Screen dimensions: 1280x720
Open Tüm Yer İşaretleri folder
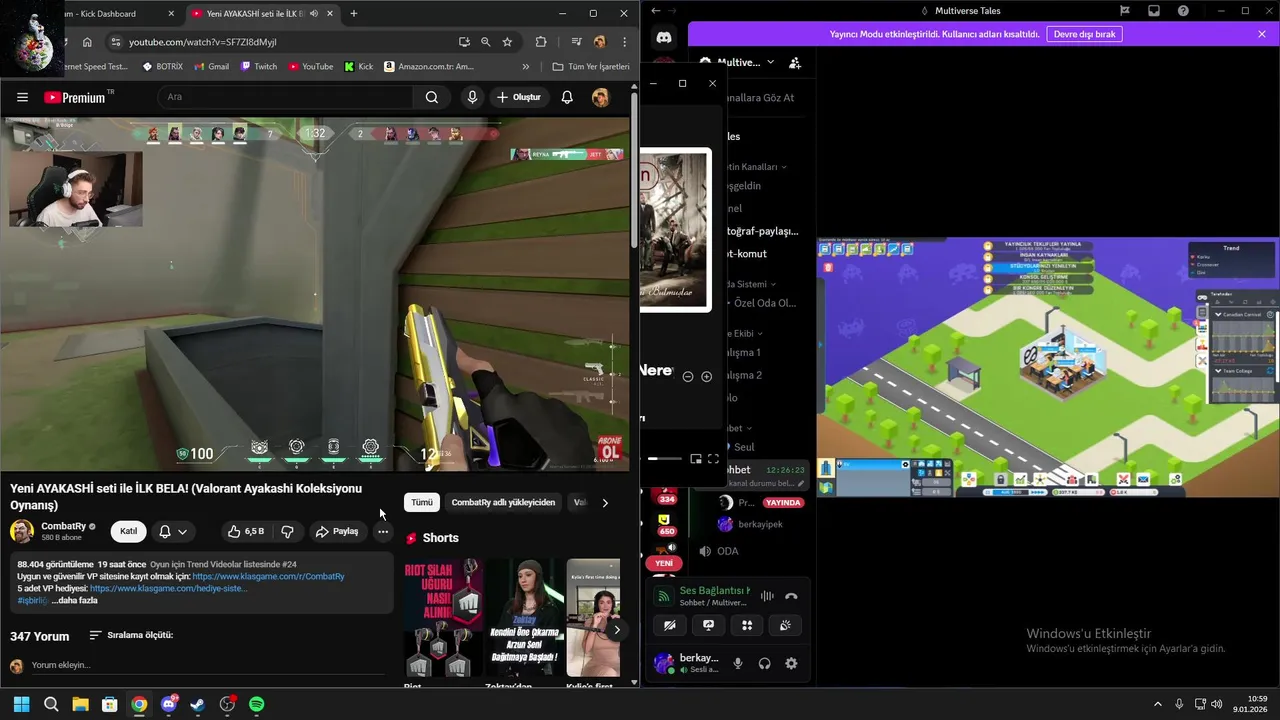591,66
